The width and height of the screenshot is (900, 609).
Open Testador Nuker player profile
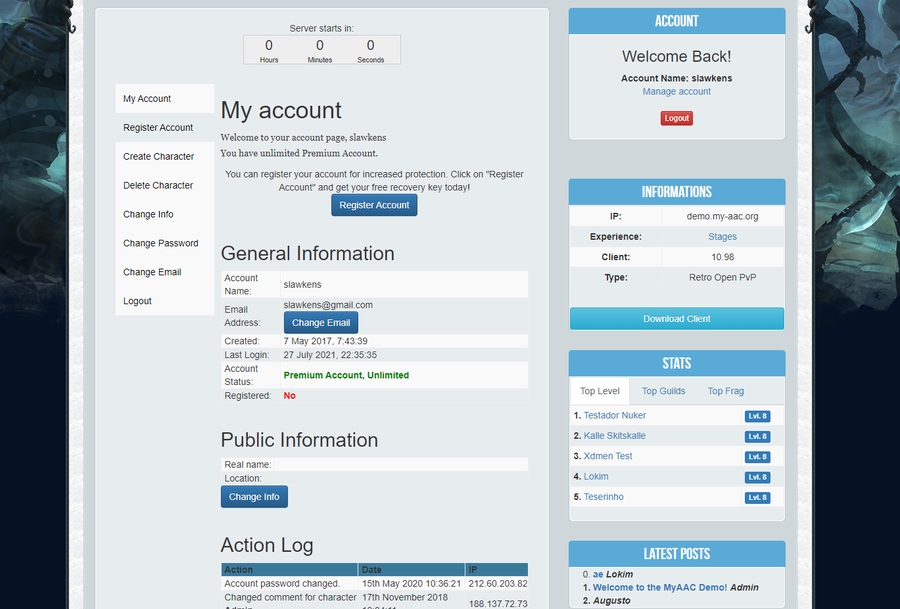tap(614, 416)
